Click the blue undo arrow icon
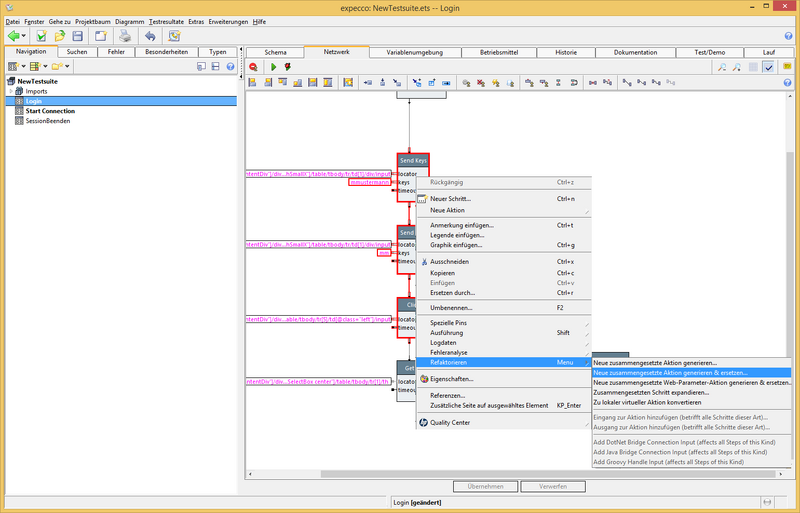 151,36
